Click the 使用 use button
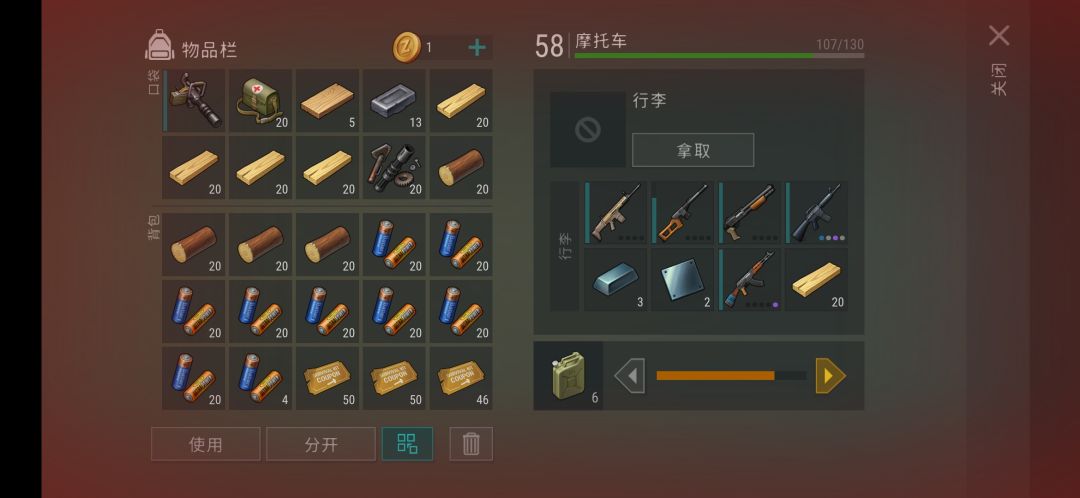Viewport: 1080px width, 498px height. point(206,444)
